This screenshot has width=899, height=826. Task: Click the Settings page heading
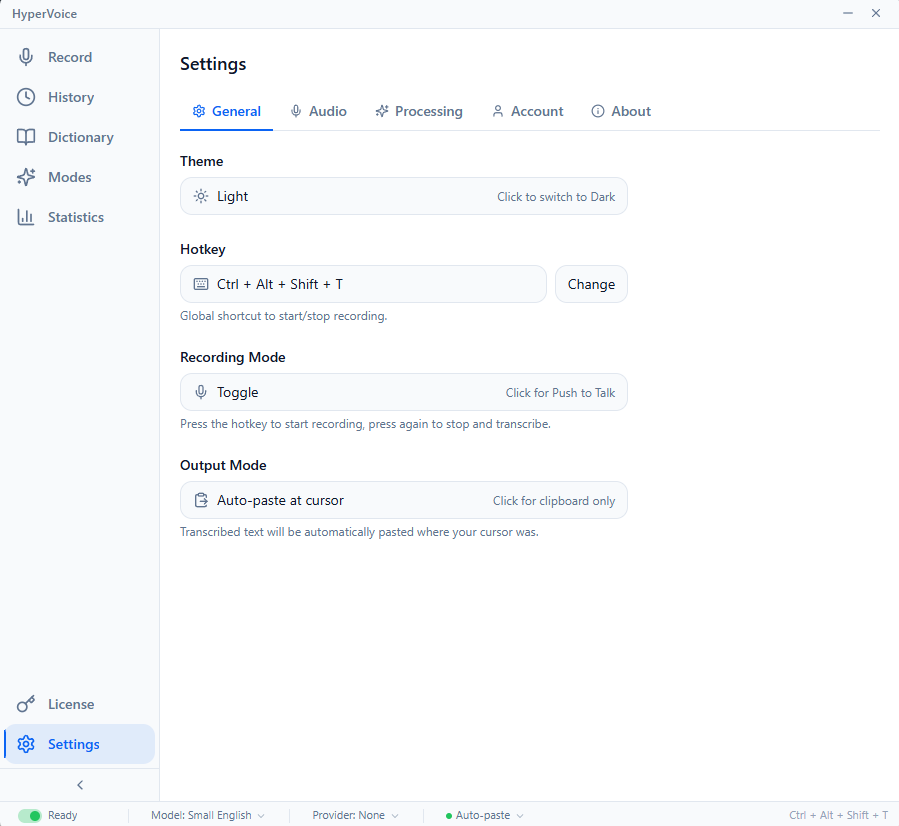tap(213, 64)
